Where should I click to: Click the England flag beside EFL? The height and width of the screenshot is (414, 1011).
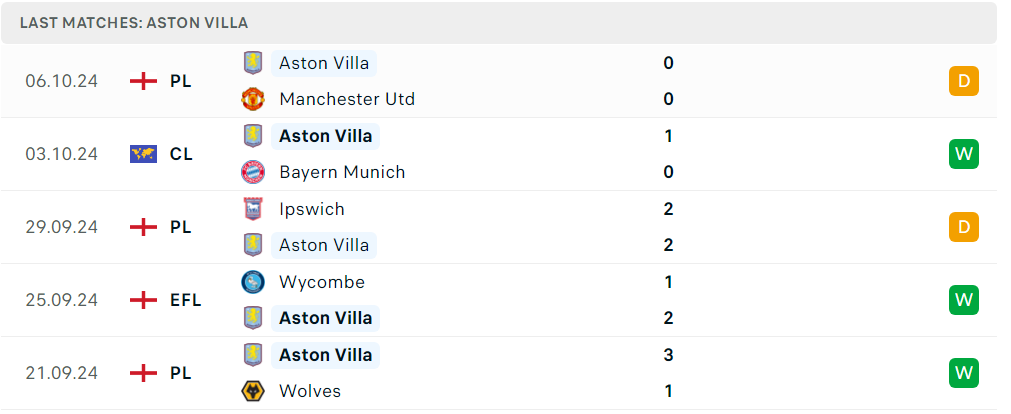tap(143, 300)
